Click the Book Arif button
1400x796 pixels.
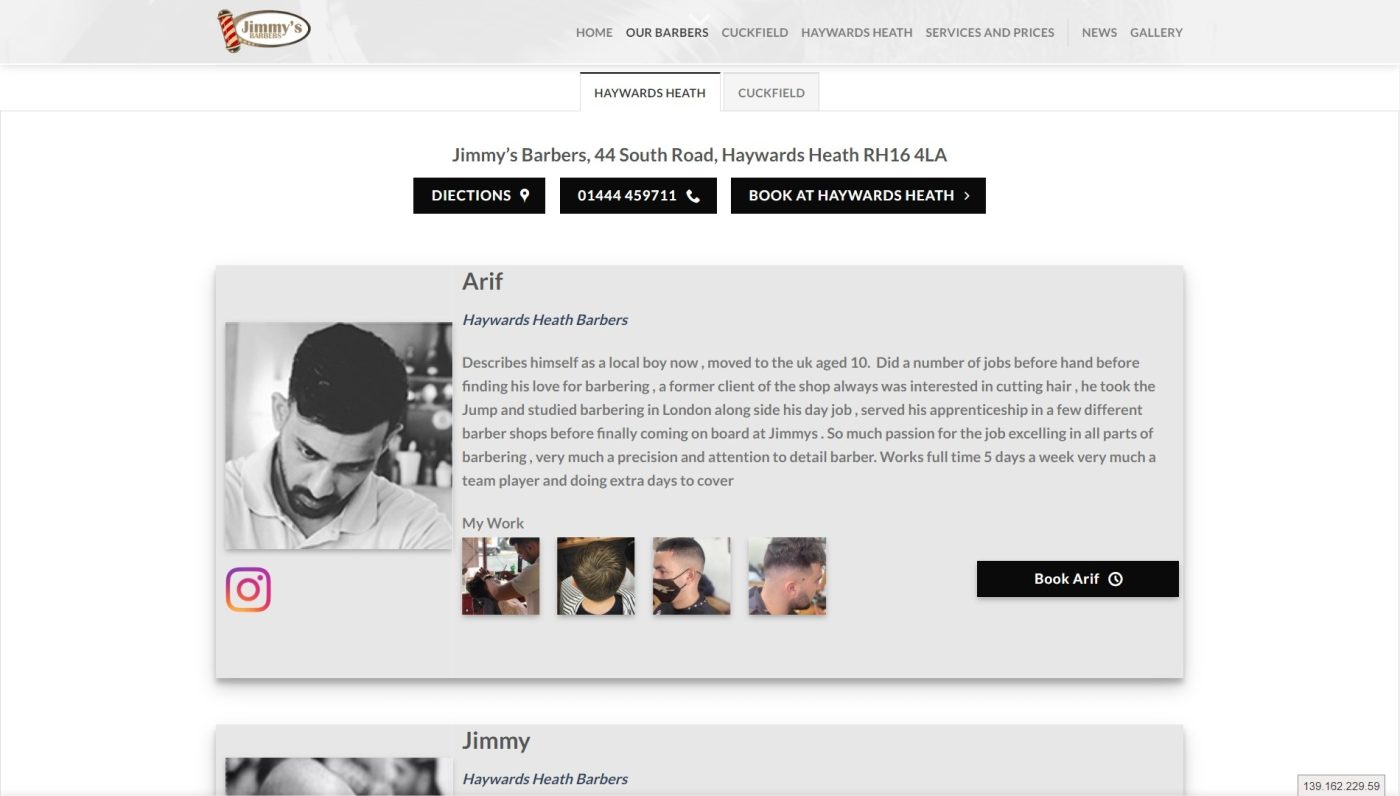1078,579
